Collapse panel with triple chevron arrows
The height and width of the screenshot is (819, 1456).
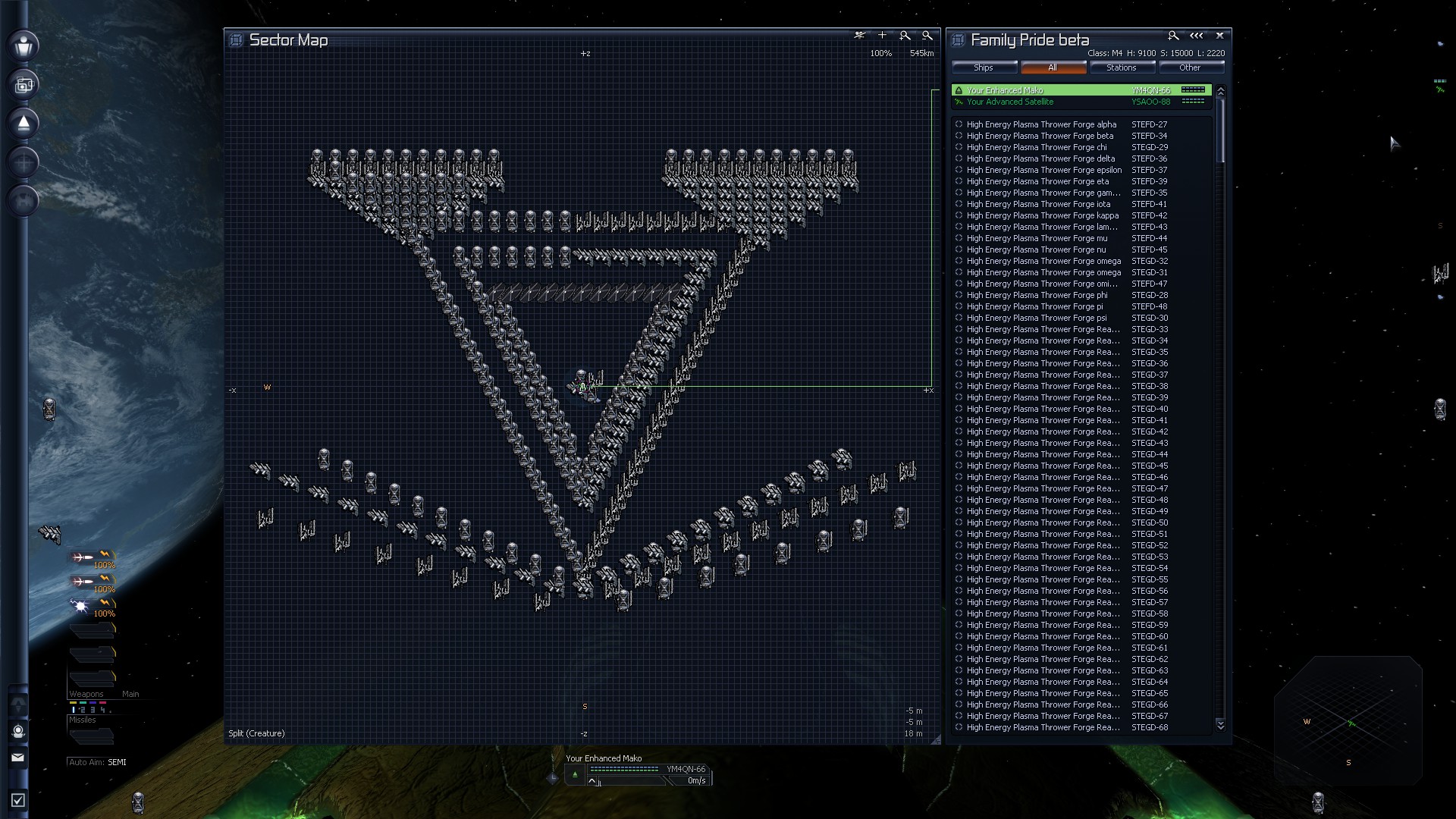(x=1197, y=36)
